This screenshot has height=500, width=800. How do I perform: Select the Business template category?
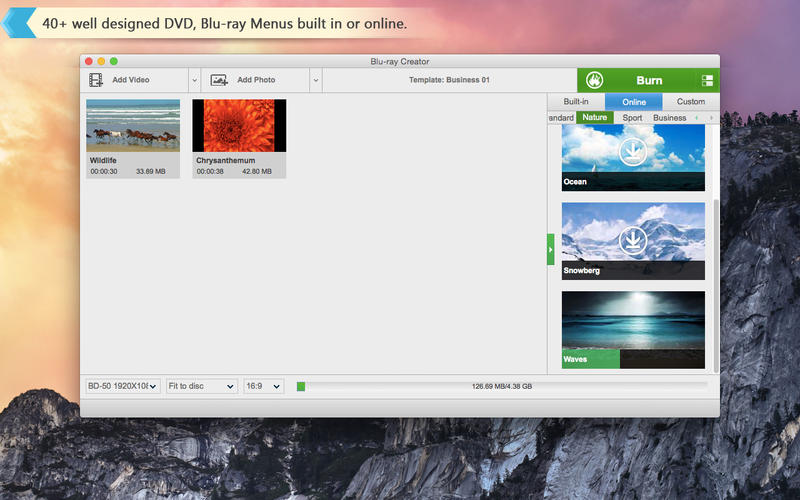(669, 118)
